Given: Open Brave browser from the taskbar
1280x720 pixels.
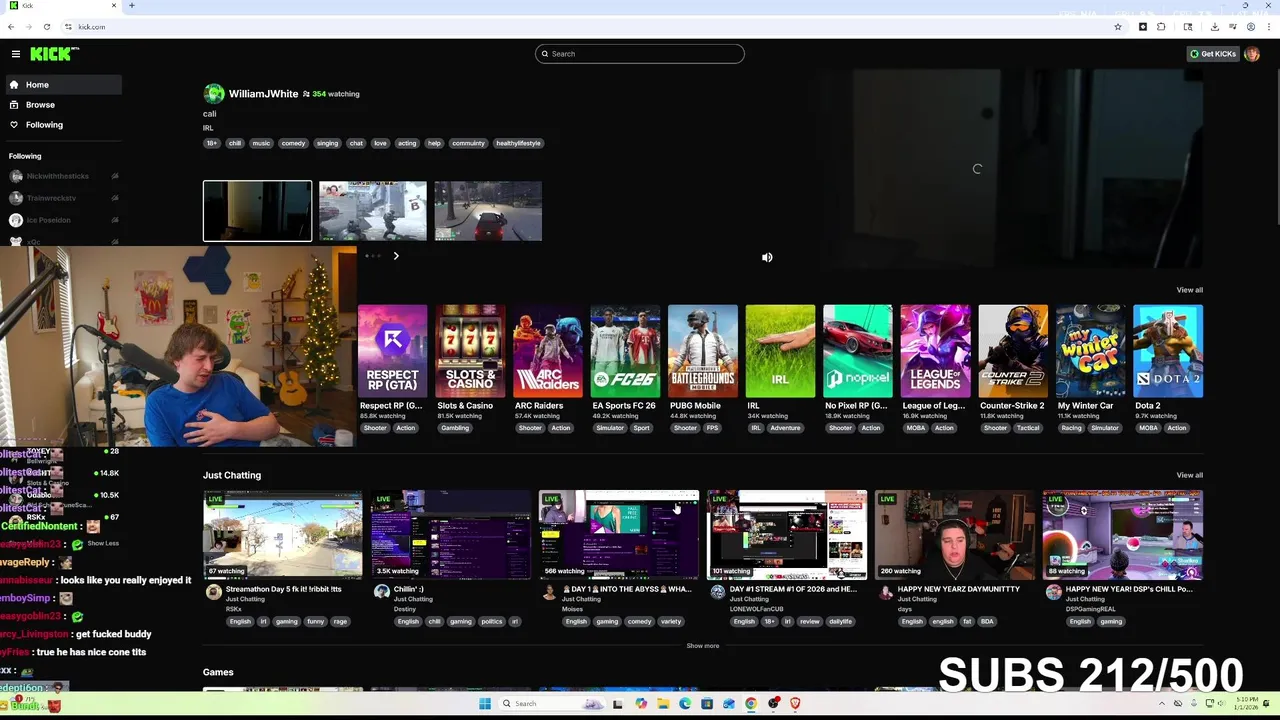Looking at the screenshot, I should [795, 704].
